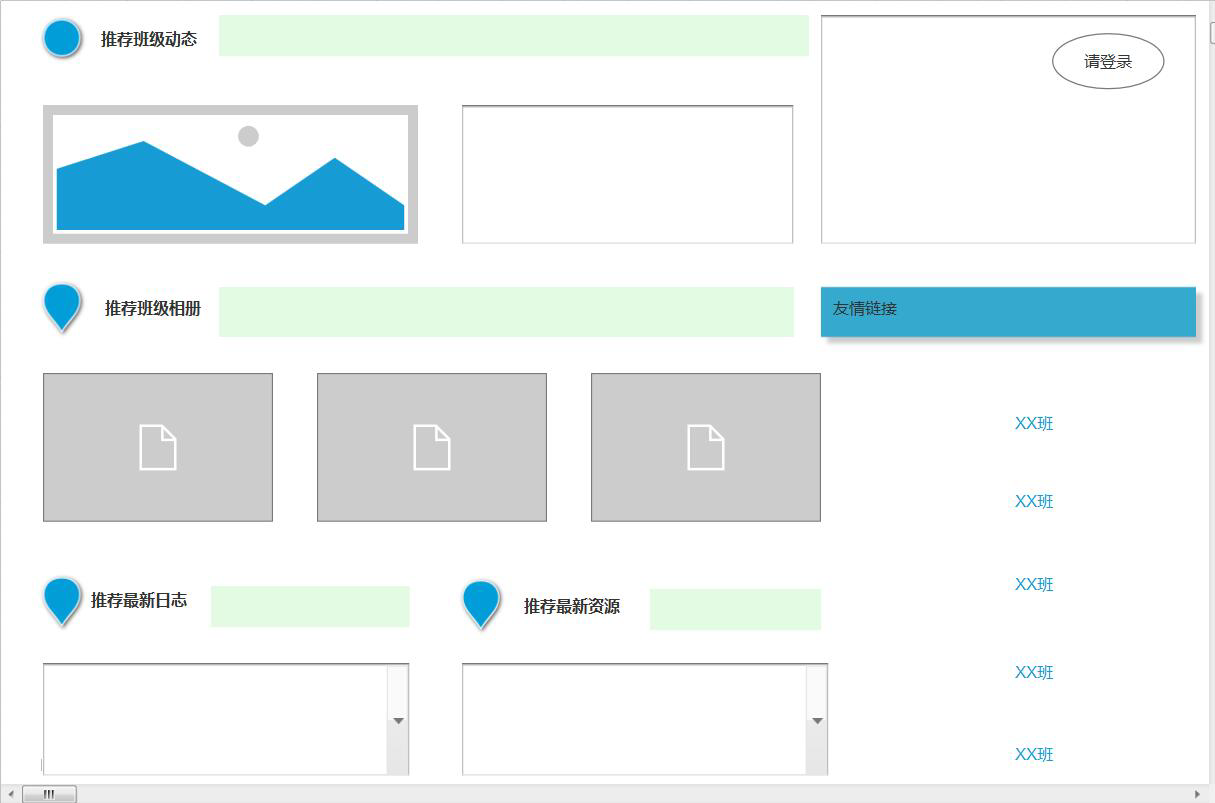Expand the dropdown arrow under 推荐最新资源

point(817,720)
